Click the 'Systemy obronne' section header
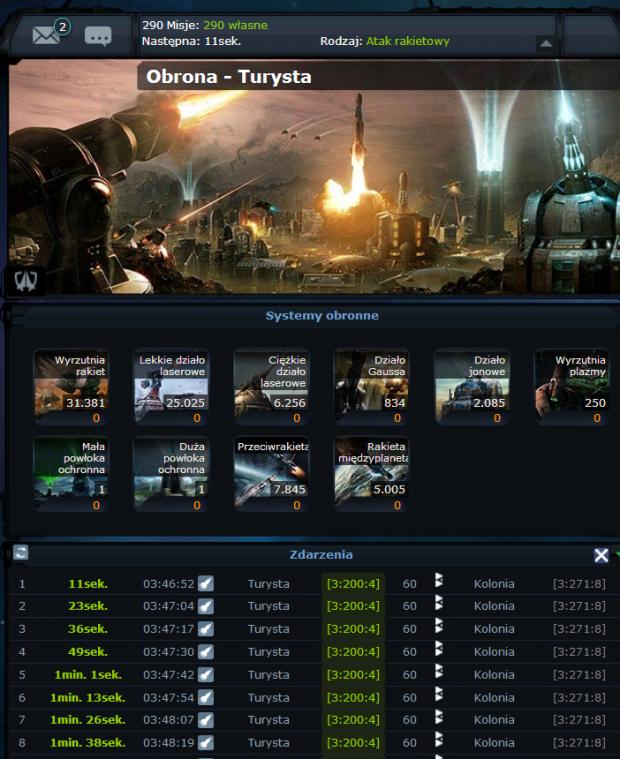Screen dimensions: 620x759 (x=322, y=316)
